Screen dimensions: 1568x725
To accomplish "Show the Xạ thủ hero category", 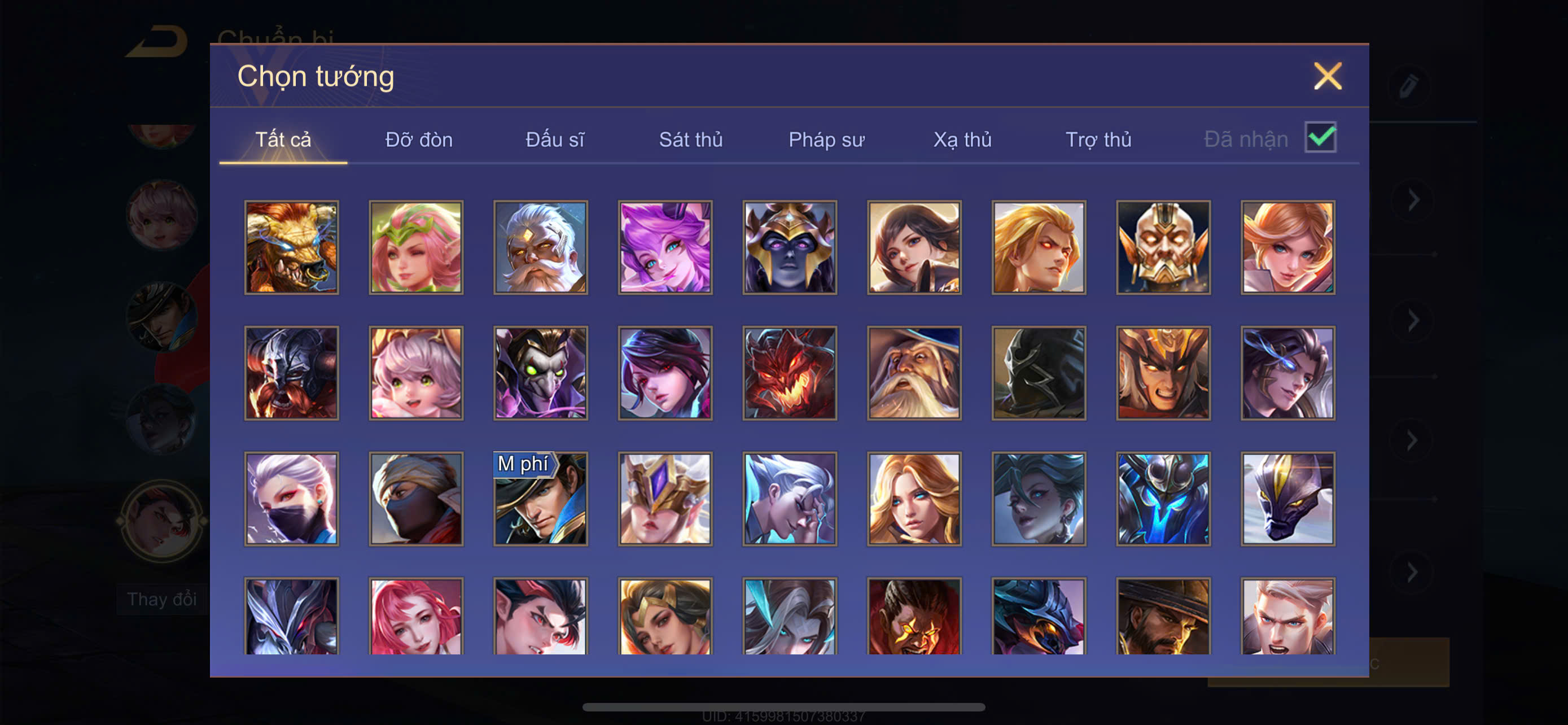I will (x=962, y=139).
